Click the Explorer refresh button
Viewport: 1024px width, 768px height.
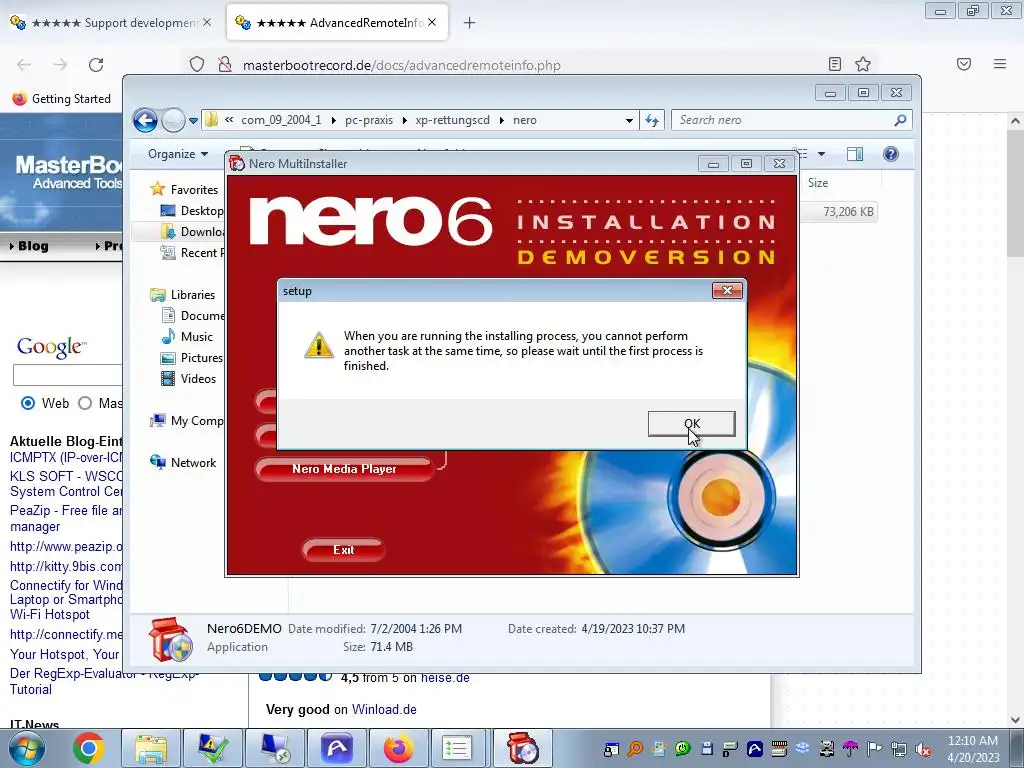pos(652,120)
